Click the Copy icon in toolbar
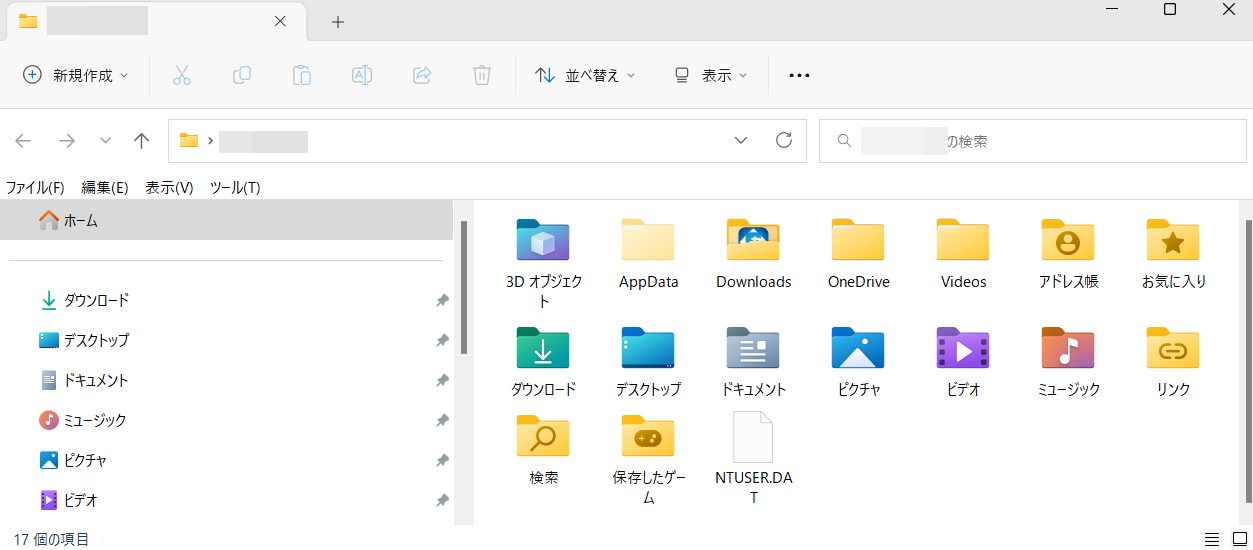This screenshot has width=1253, height=550. click(241, 75)
